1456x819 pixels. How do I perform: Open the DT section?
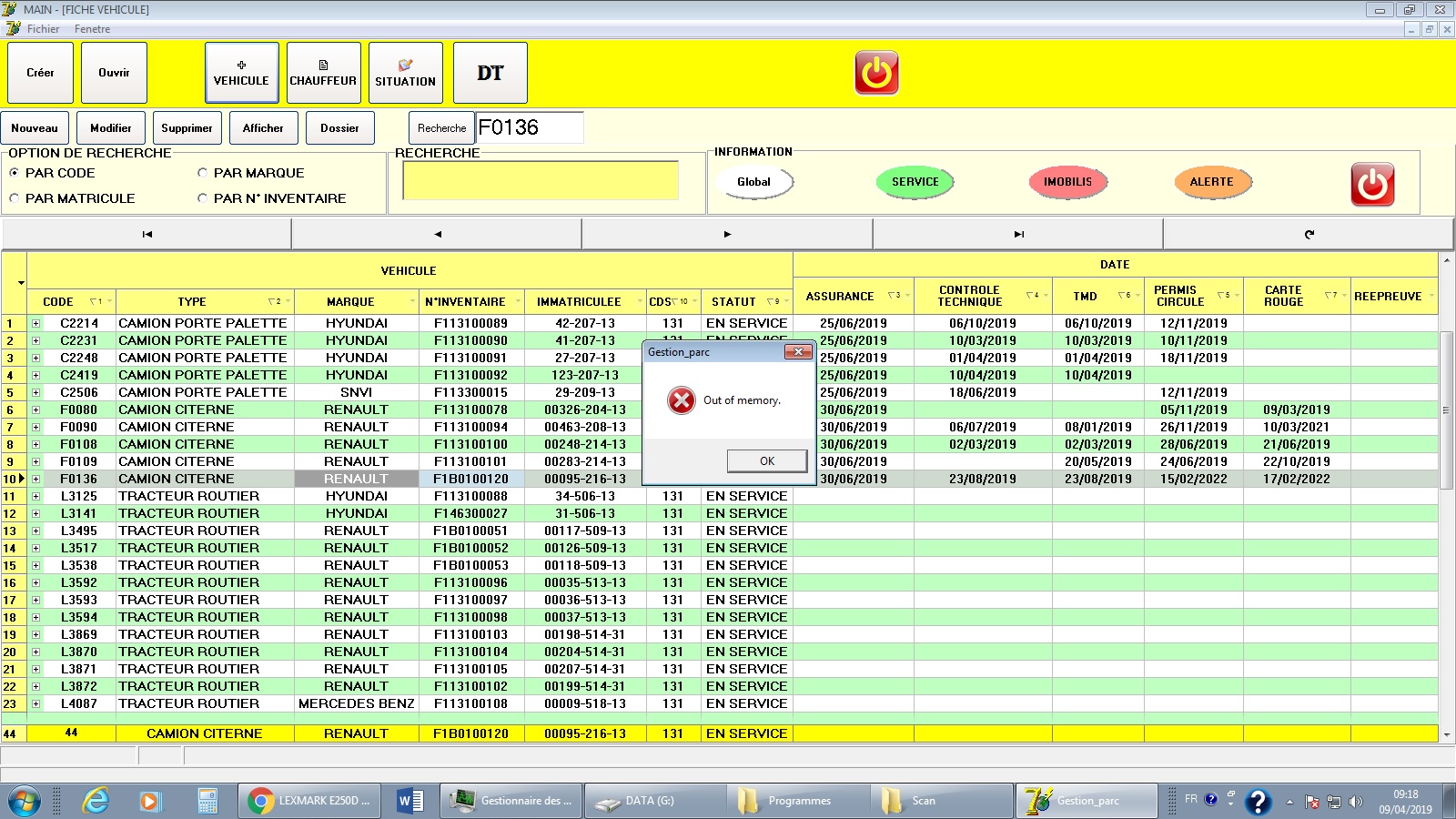coord(490,73)
